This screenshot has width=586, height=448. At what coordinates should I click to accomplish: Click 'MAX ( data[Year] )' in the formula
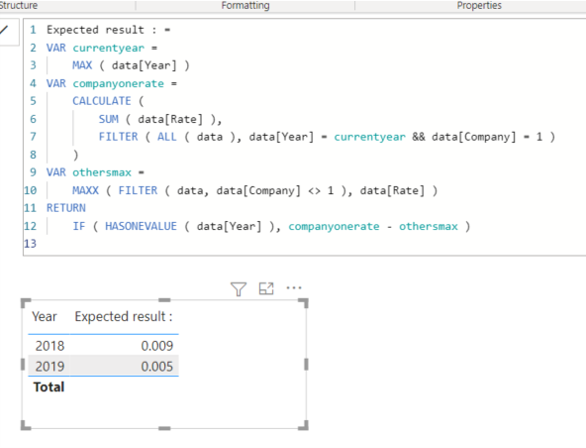131,65
